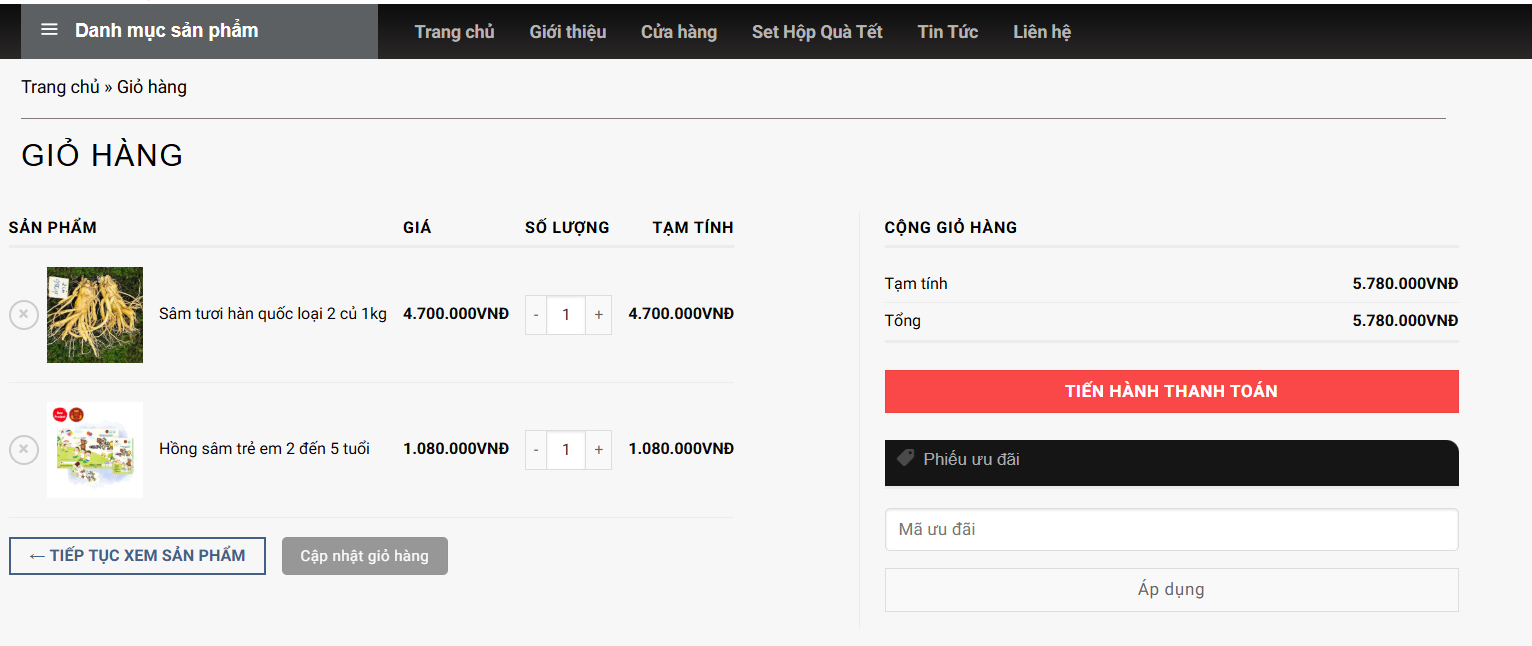Viewport: 1532px width, 646px height.
Task: Increase quantity of Sâm tươi hàn quốc
Action: pyautogui.click(x=598, y=314)
